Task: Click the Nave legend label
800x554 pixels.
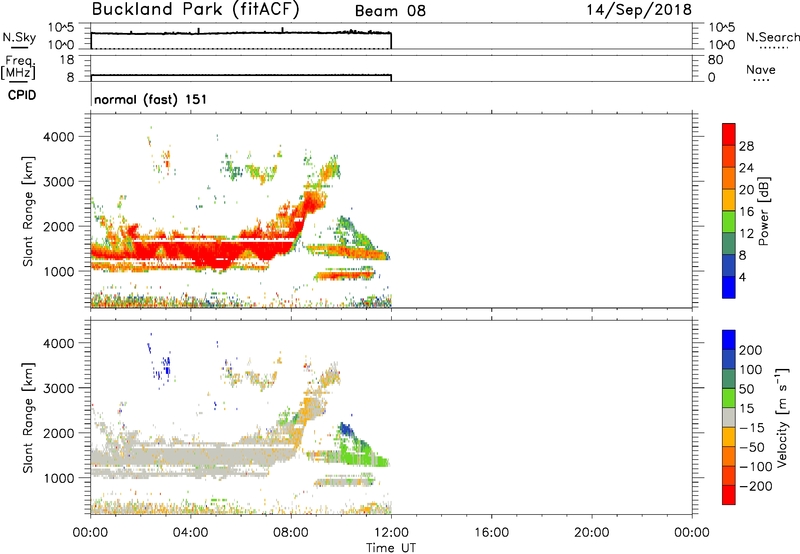Action: (761, 70)
